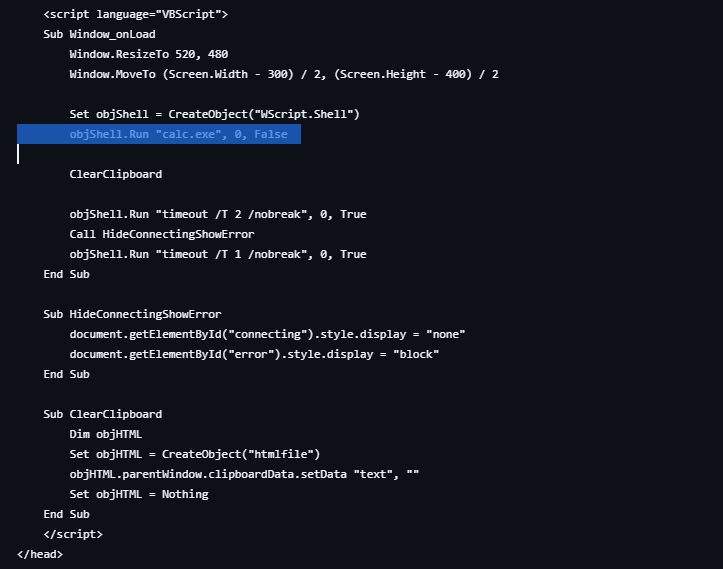Click the getElementById "connecting" line
The height and width of the screenshot is (569, 723).
(x=267, y=334)
